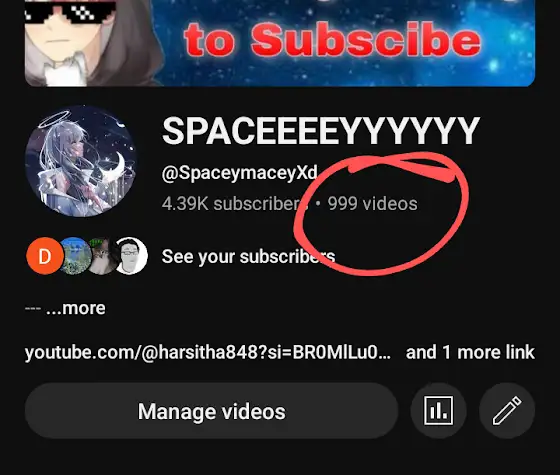560x475 pixels.
Task: Tap the channel profile avatar picture
Action: 81,161
